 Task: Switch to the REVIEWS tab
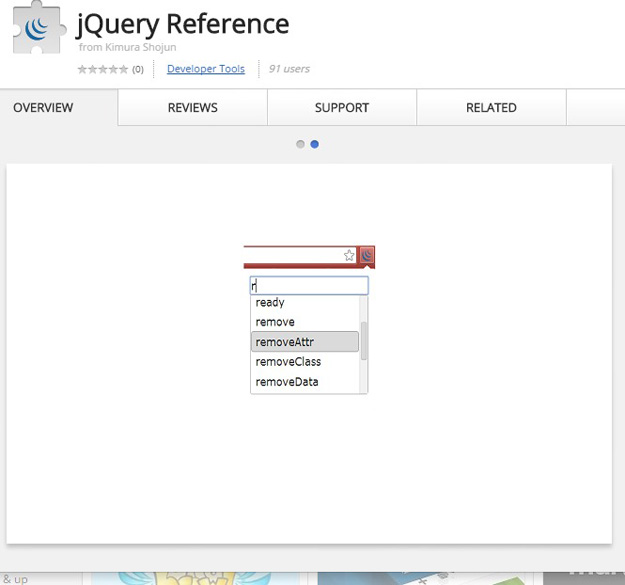point(193,108)
